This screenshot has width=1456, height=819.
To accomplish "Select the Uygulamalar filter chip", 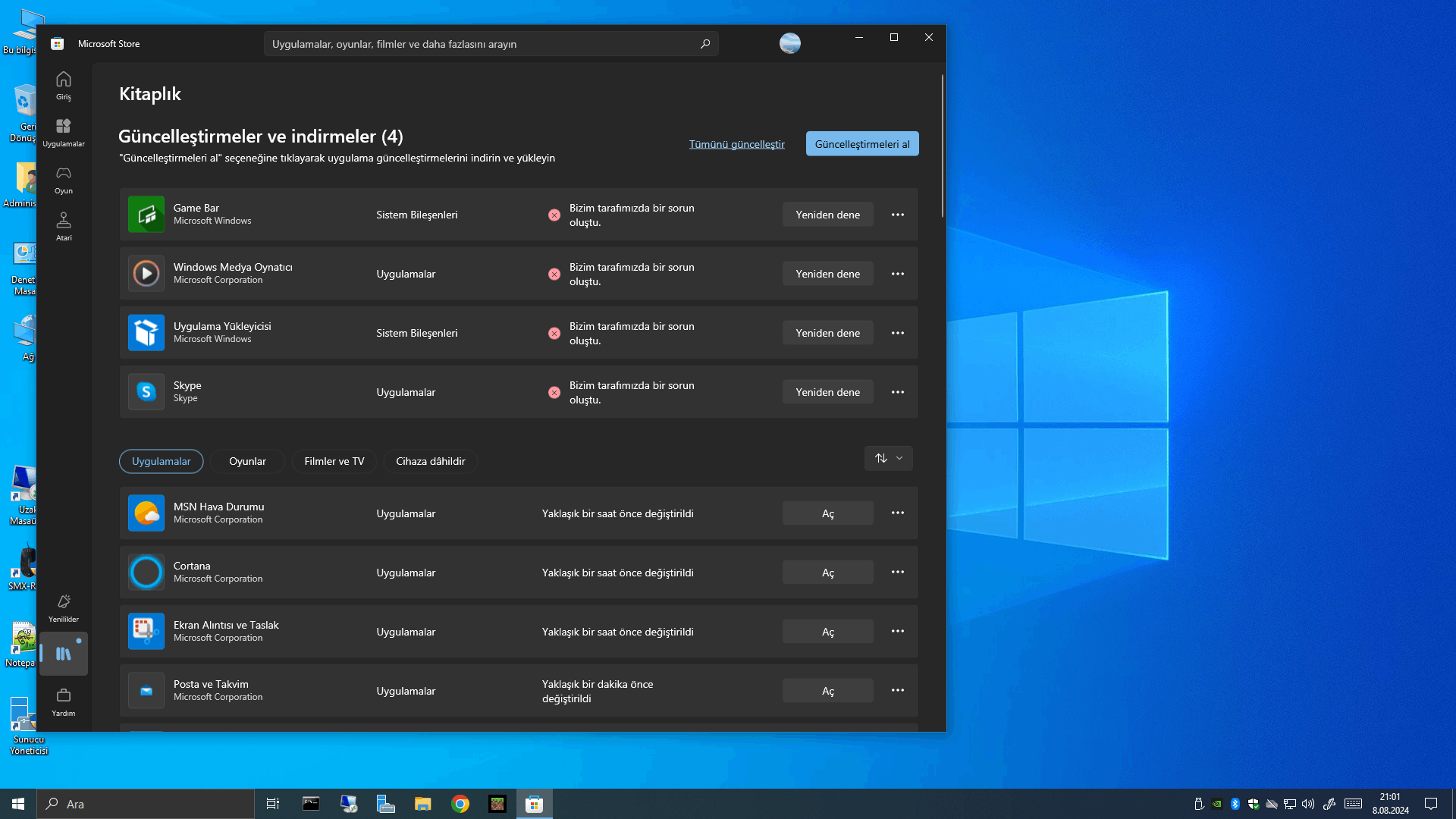I will click(161, 461).
